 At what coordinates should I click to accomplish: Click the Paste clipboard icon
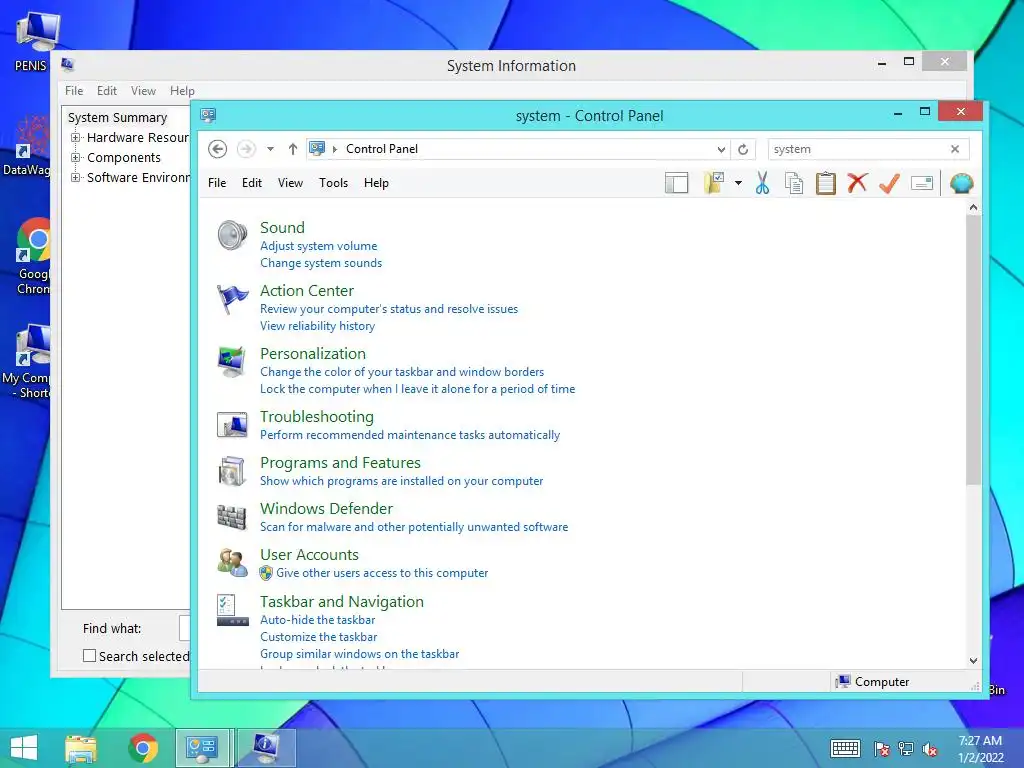click(826, 184)
